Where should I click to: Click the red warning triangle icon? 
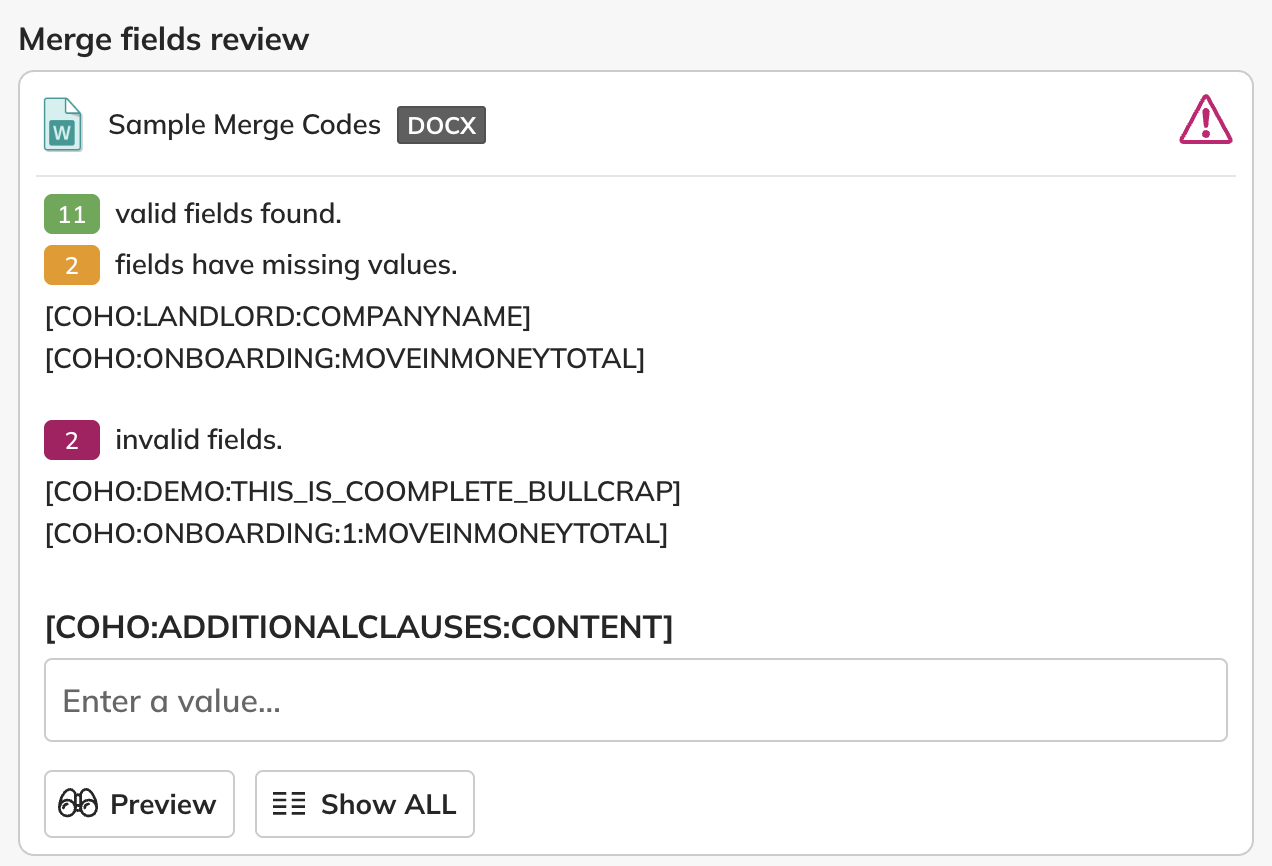pos(1205,121)
